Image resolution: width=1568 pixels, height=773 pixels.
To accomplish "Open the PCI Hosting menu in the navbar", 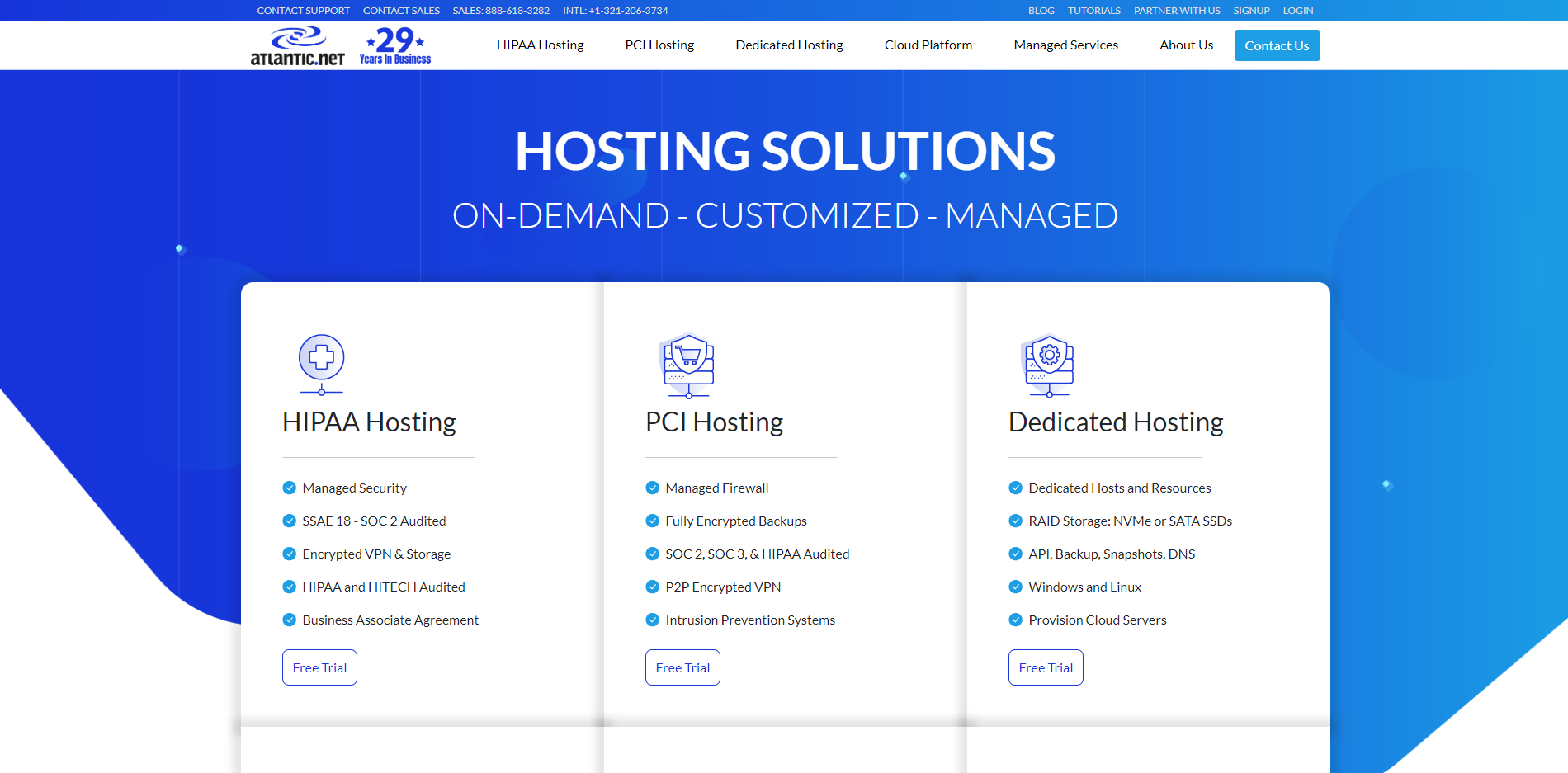I will 659,45.
